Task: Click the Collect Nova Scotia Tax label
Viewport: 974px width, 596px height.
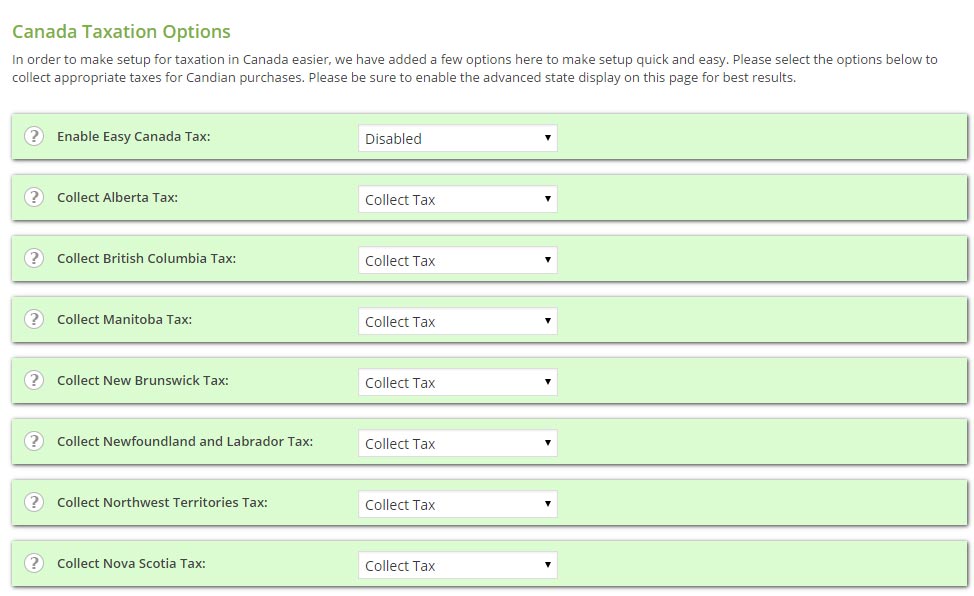Action: click(131, 564)
